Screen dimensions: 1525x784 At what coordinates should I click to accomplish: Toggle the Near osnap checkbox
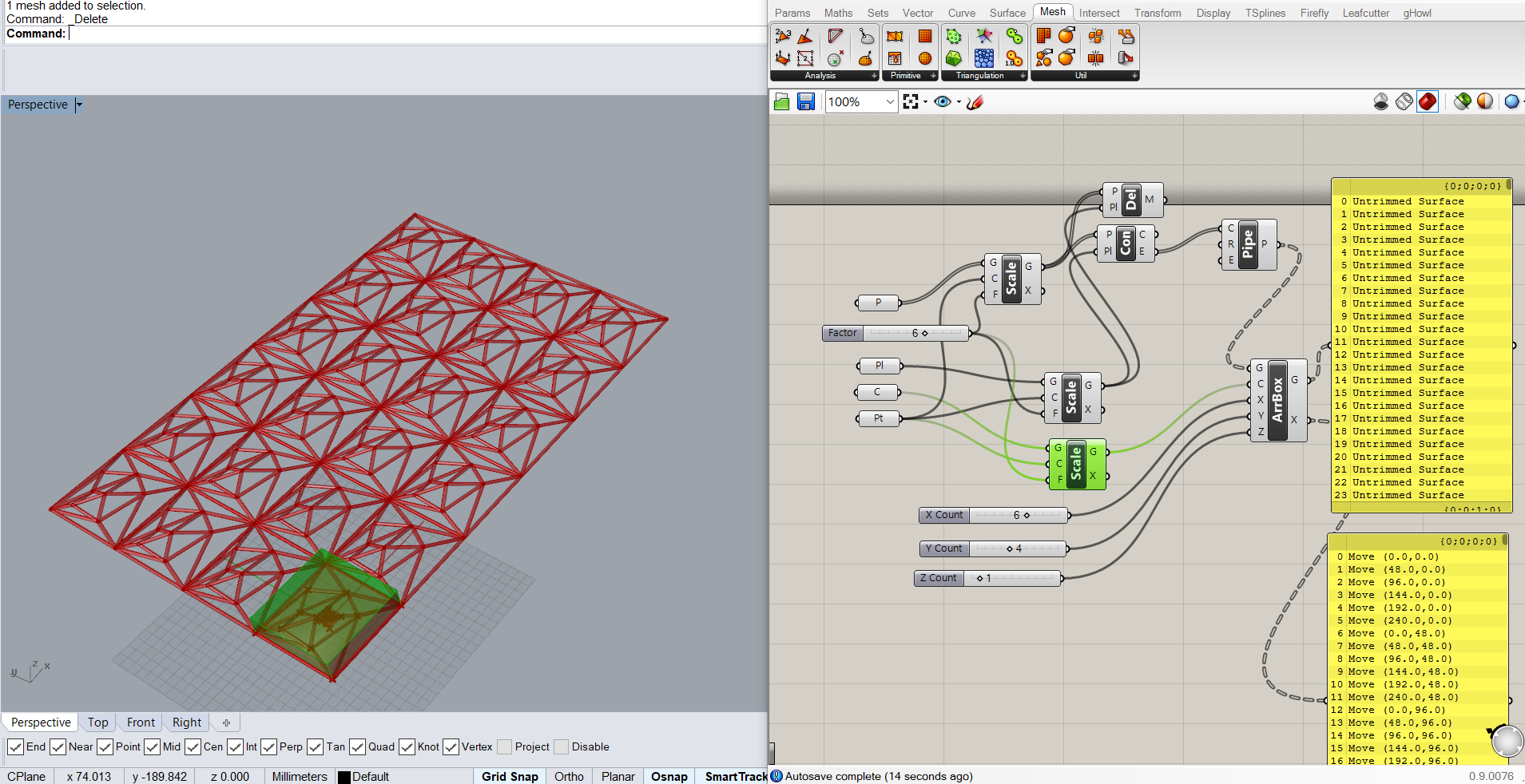tap(58, 747)
